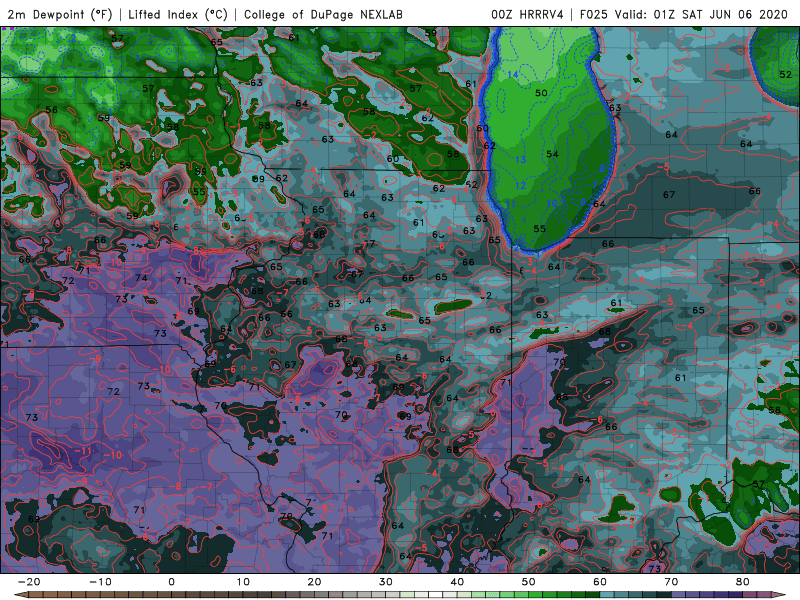Viewport: 800px width, 600px height.
Task: Click the 54 dewpoint value over the lake
Action: coord(553,154)
